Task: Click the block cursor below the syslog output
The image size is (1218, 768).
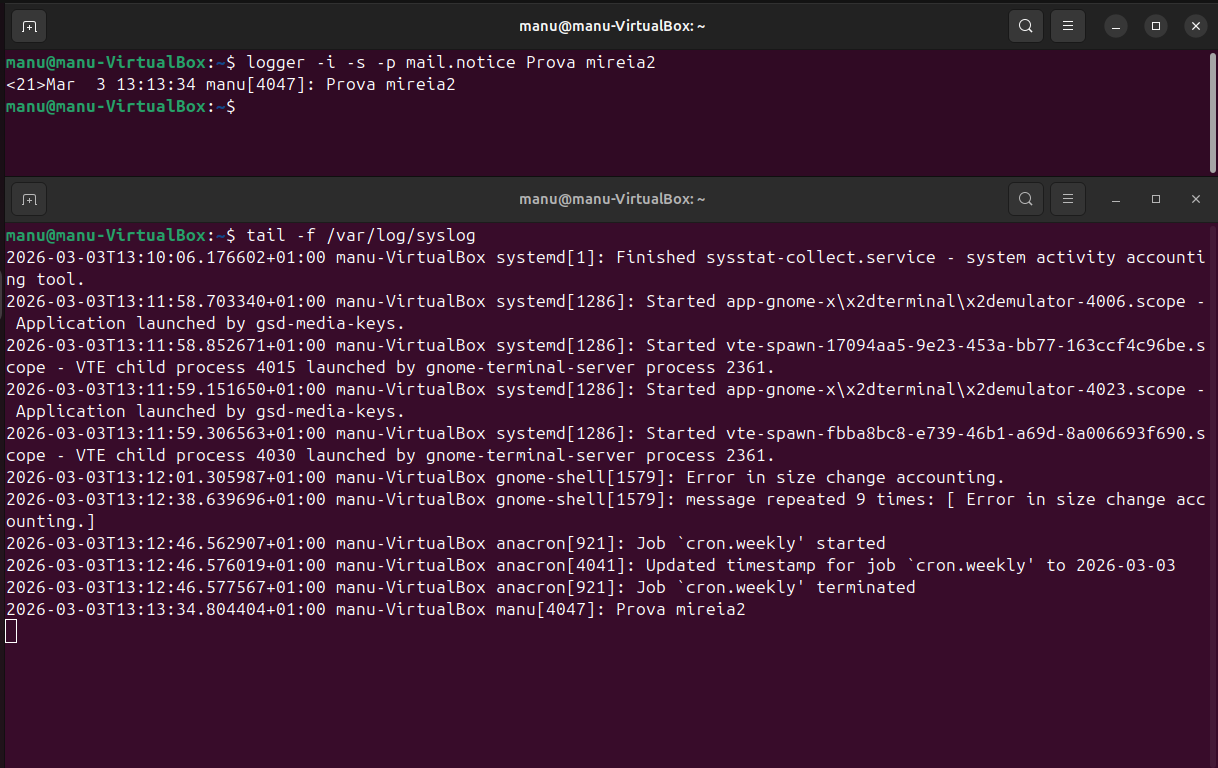Action: point(11,631)
